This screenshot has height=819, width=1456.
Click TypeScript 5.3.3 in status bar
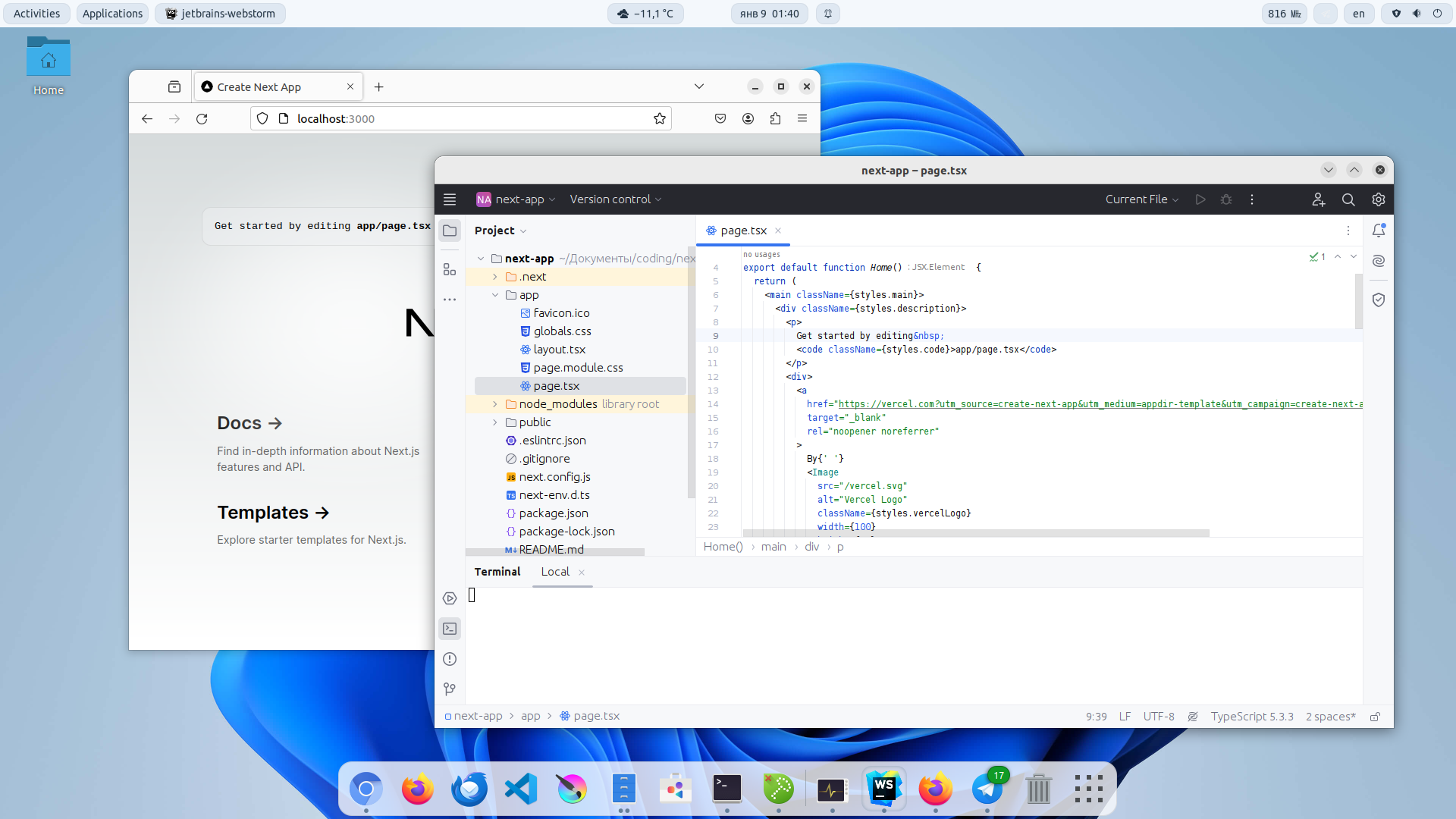(1252, 717)
